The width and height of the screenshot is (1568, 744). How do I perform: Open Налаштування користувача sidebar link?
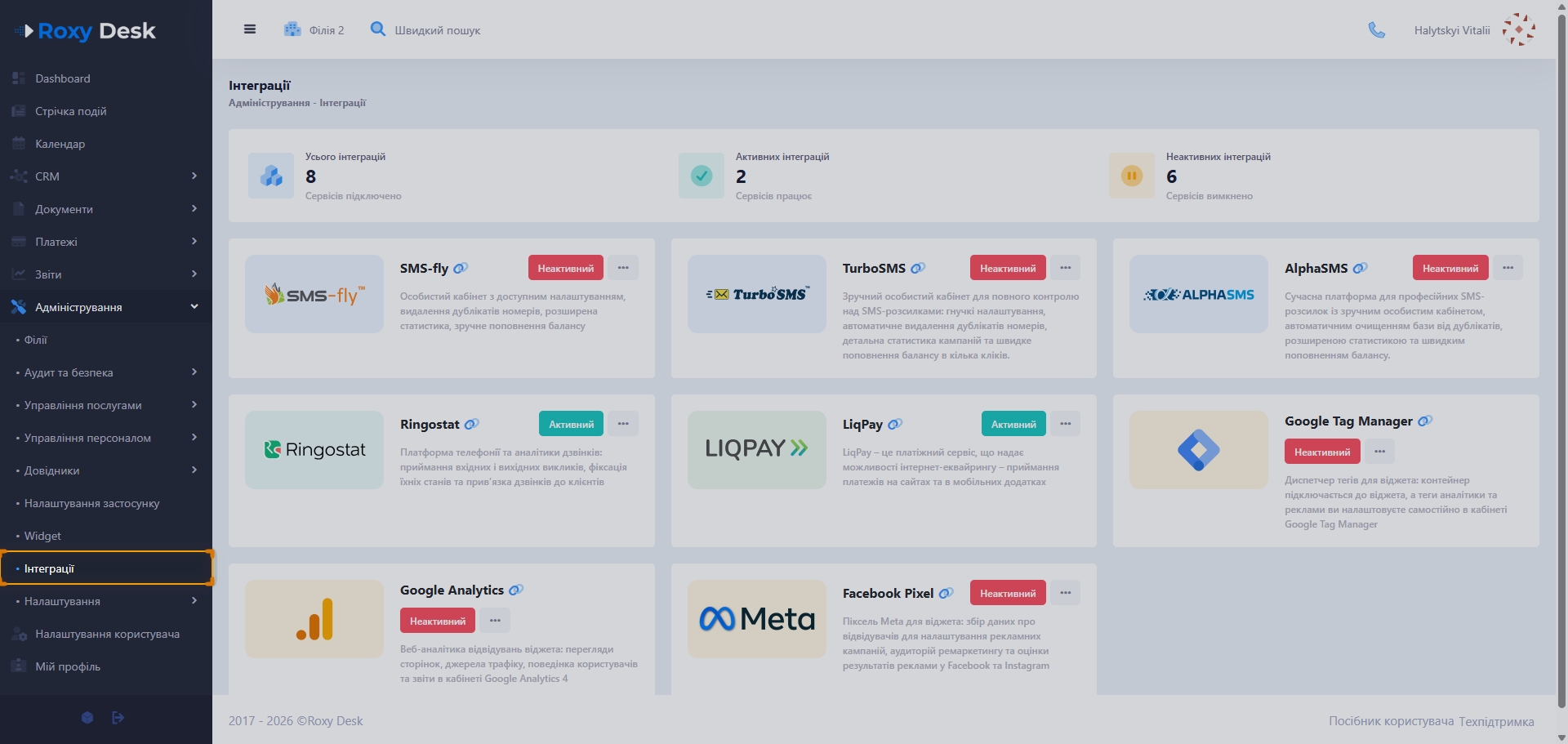pos(106,634)
